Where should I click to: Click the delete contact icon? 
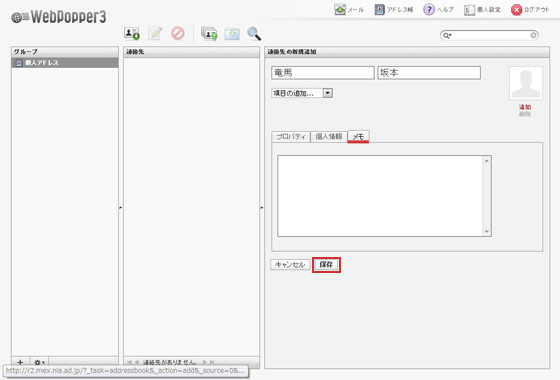[178, 33]
